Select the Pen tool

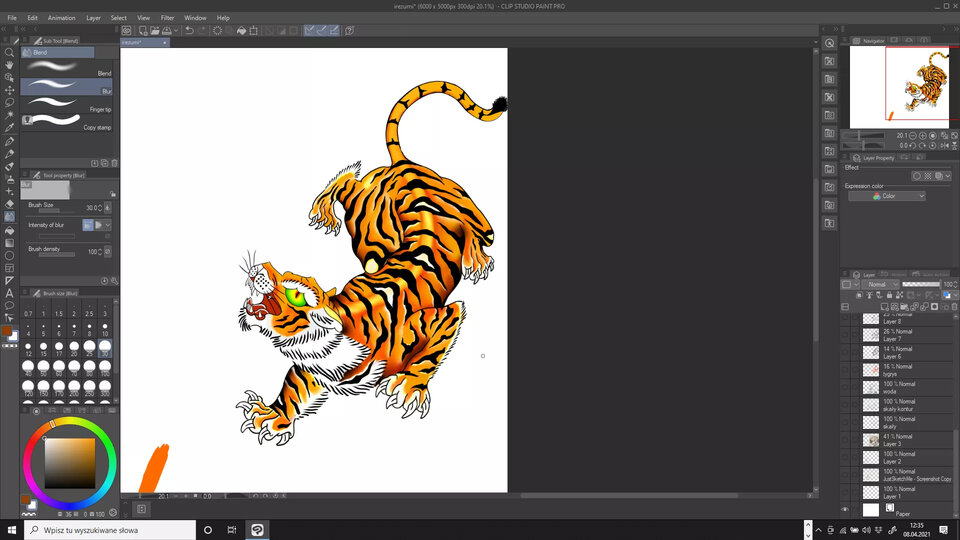9,141
